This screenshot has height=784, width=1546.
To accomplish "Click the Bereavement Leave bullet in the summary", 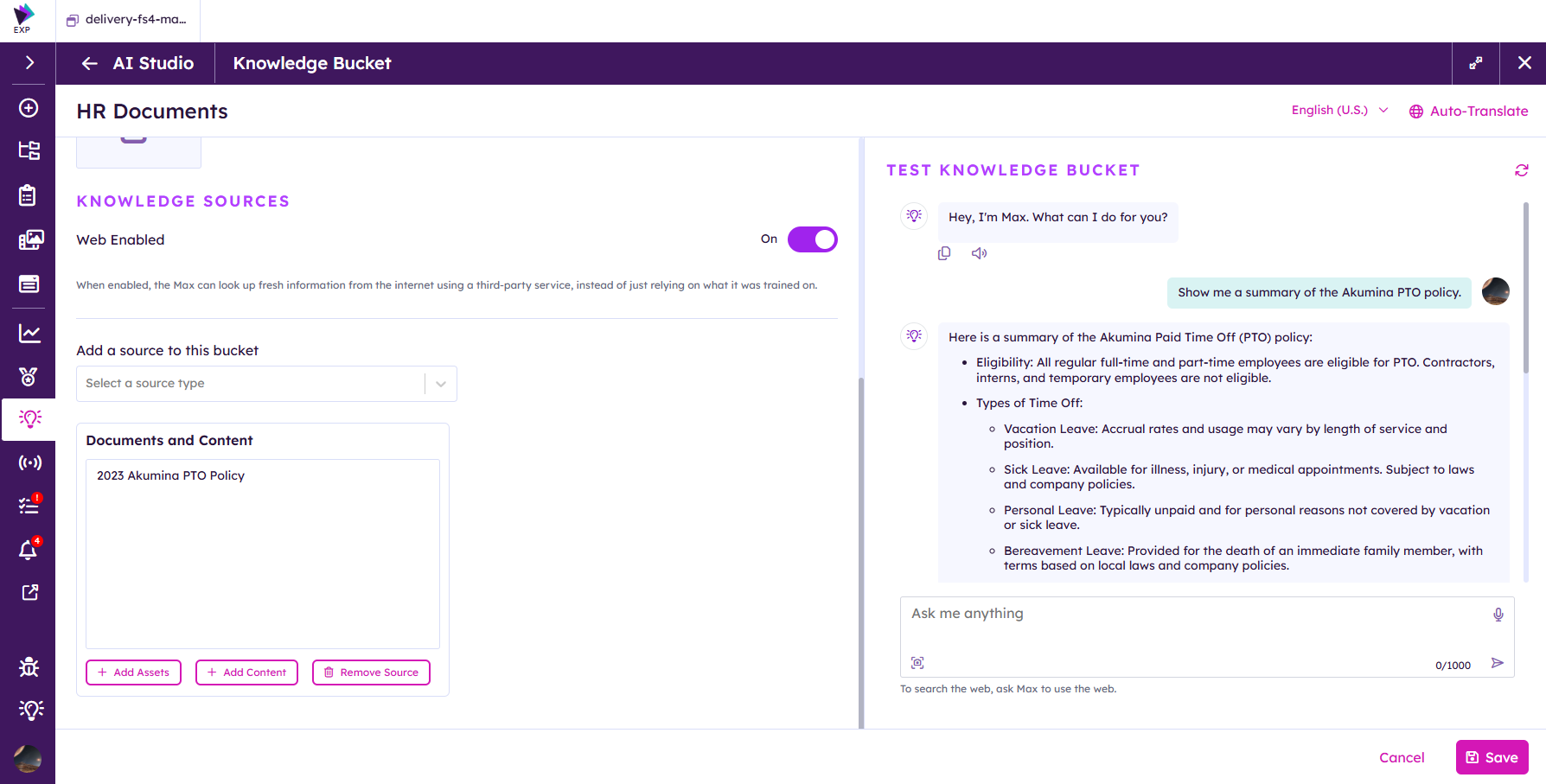I will (x=1243, y=558).
